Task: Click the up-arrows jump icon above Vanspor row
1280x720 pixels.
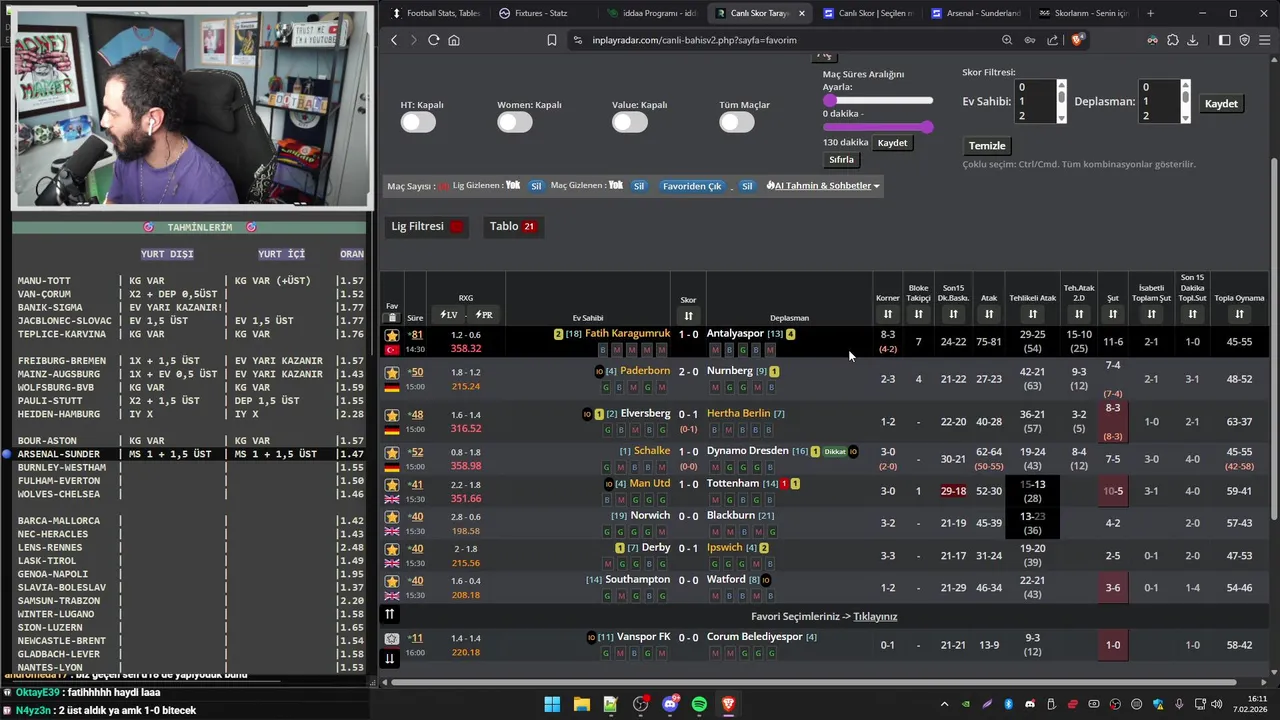Action: pos(390,614)
